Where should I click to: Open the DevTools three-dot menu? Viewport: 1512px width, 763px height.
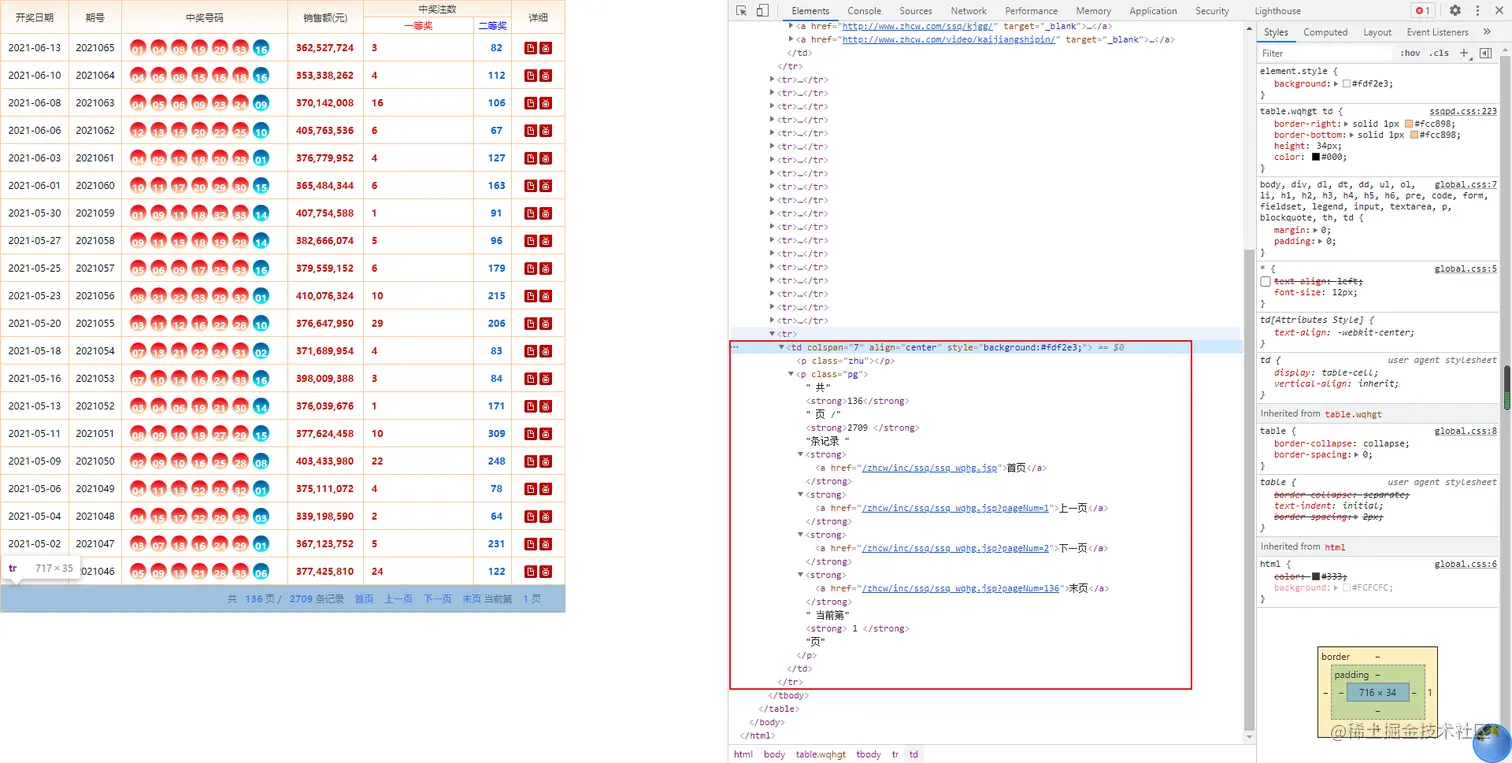coord(1477,10)
